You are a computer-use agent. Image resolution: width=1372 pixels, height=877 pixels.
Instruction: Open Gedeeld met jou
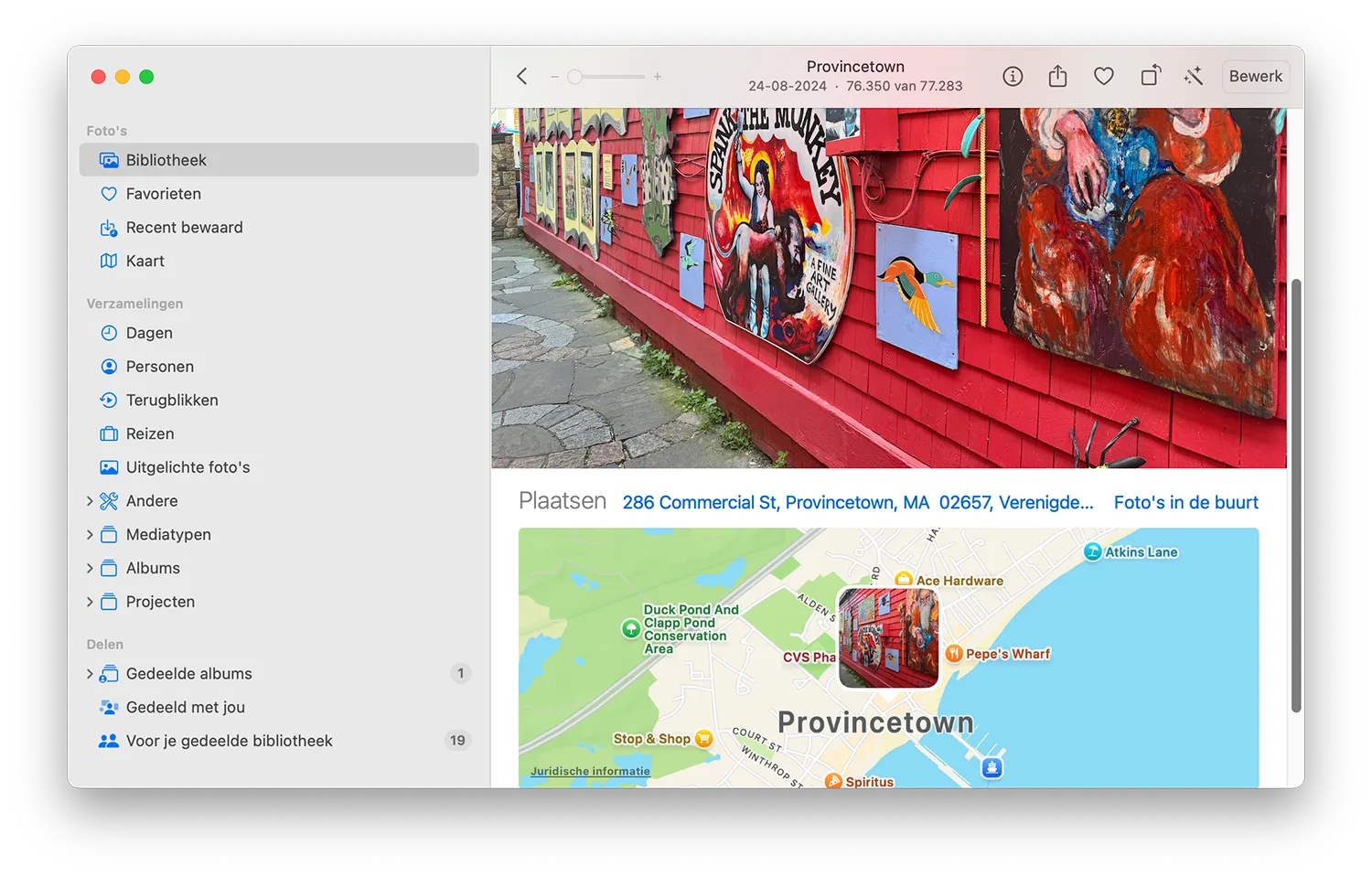tap(279, 708)
